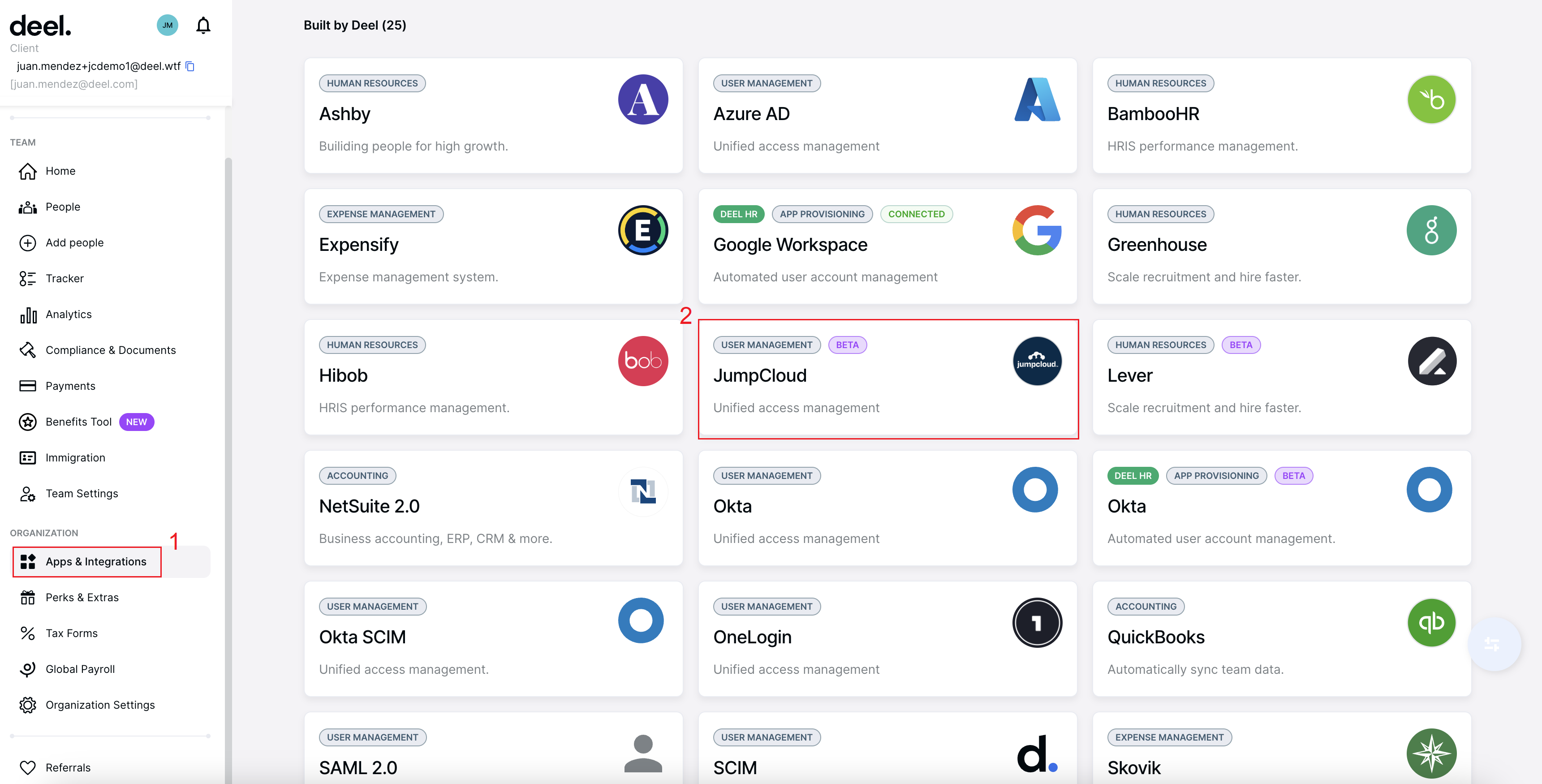The height and width of the screenshot is (784, 1542).
Task: Open Google Workspace integration title
Action: click(x=790, y=245)
